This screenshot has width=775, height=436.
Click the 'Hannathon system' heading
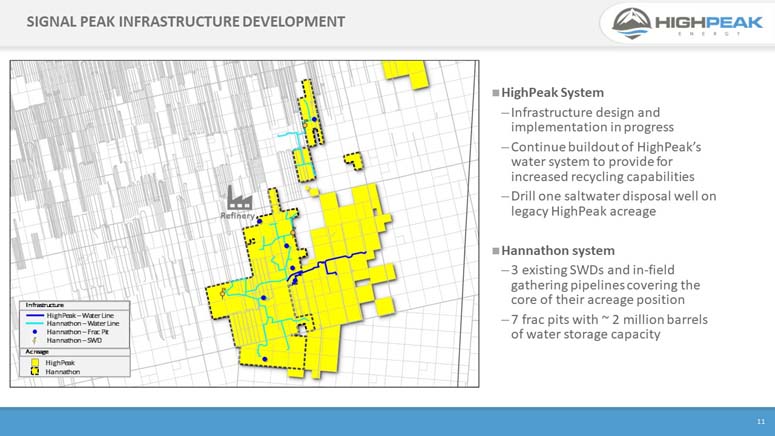(x=558, y=251)
